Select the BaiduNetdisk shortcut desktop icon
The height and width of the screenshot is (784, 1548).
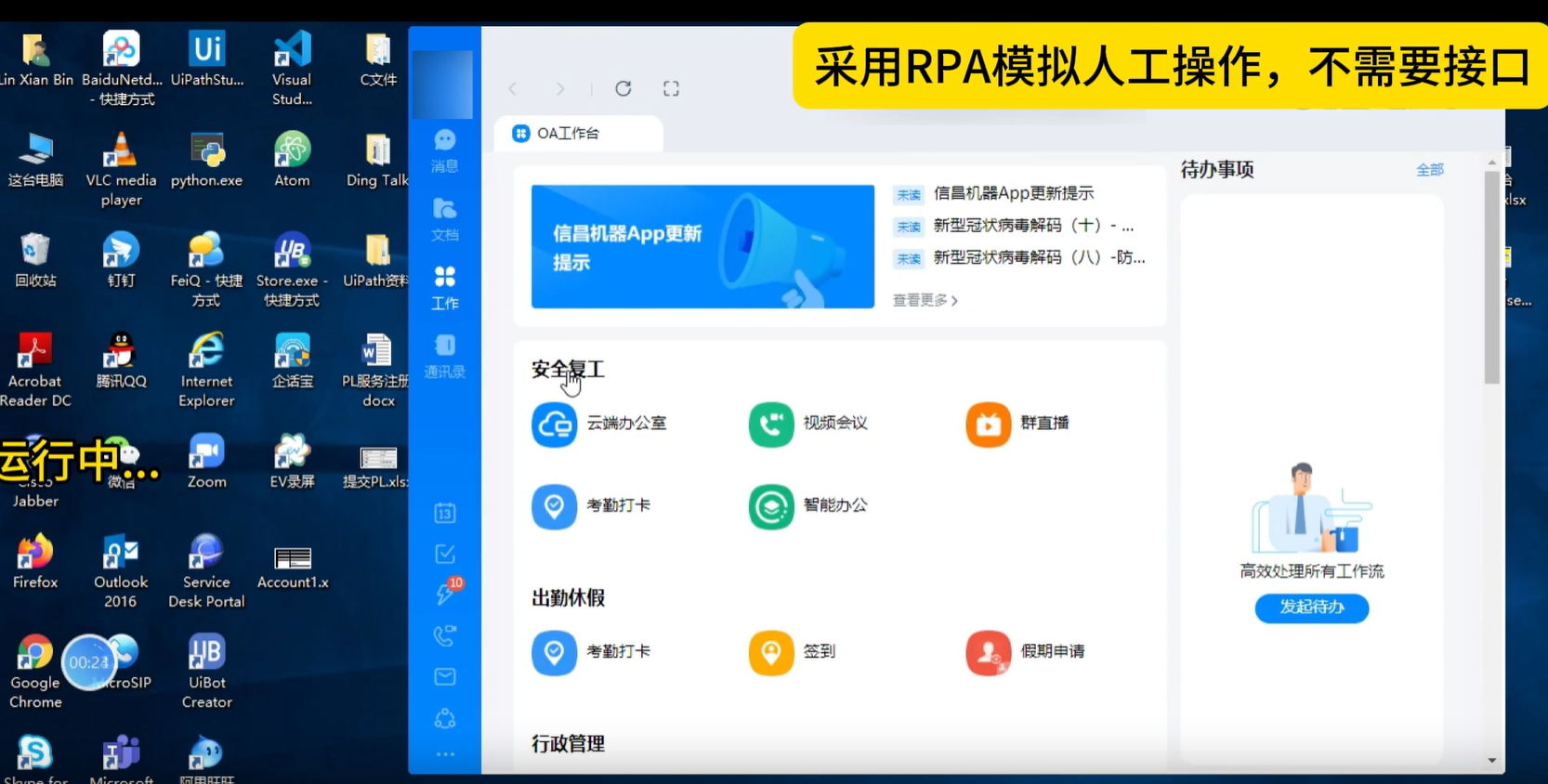121,69
